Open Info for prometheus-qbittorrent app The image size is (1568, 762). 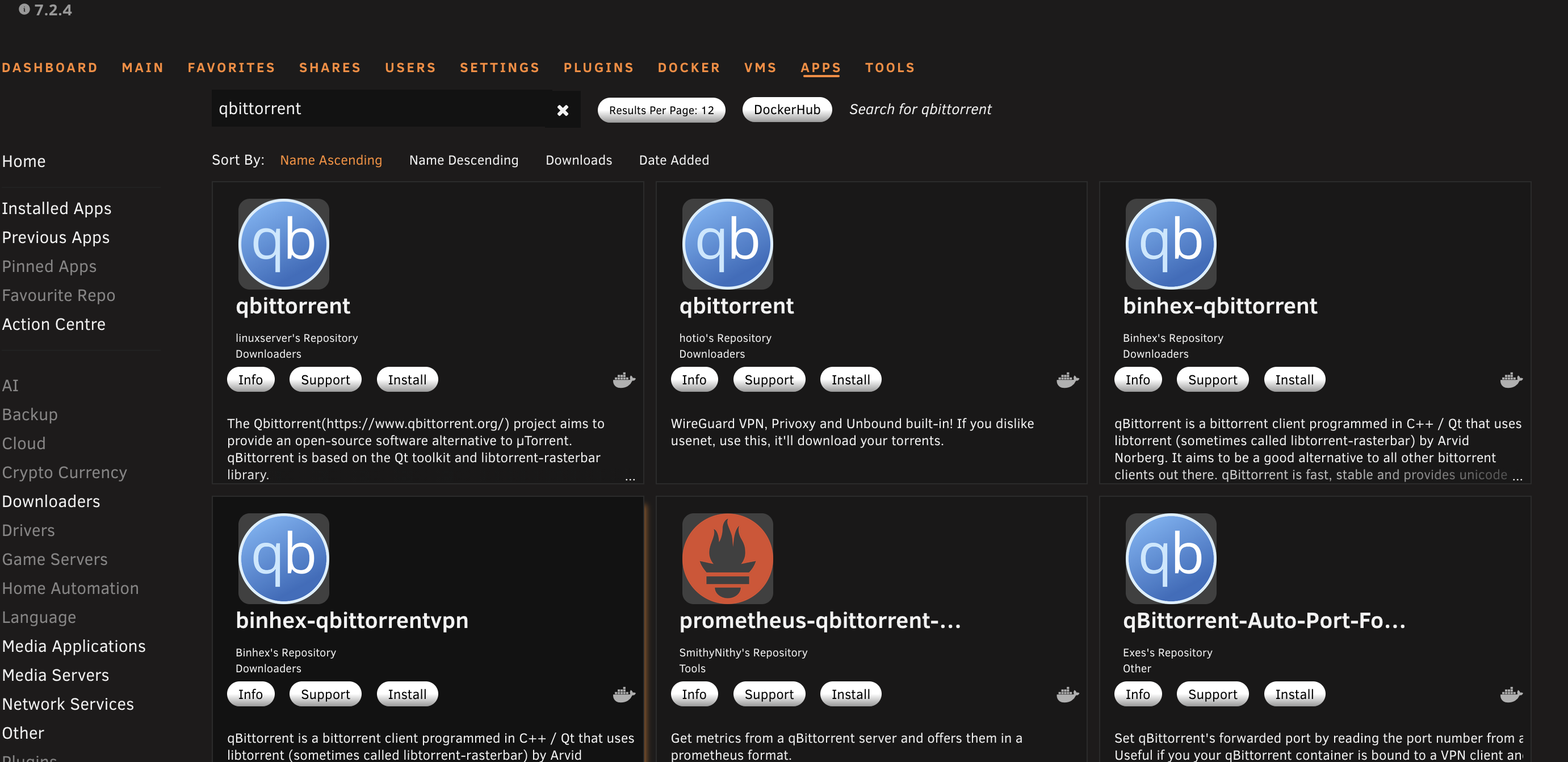pos(694,694)
